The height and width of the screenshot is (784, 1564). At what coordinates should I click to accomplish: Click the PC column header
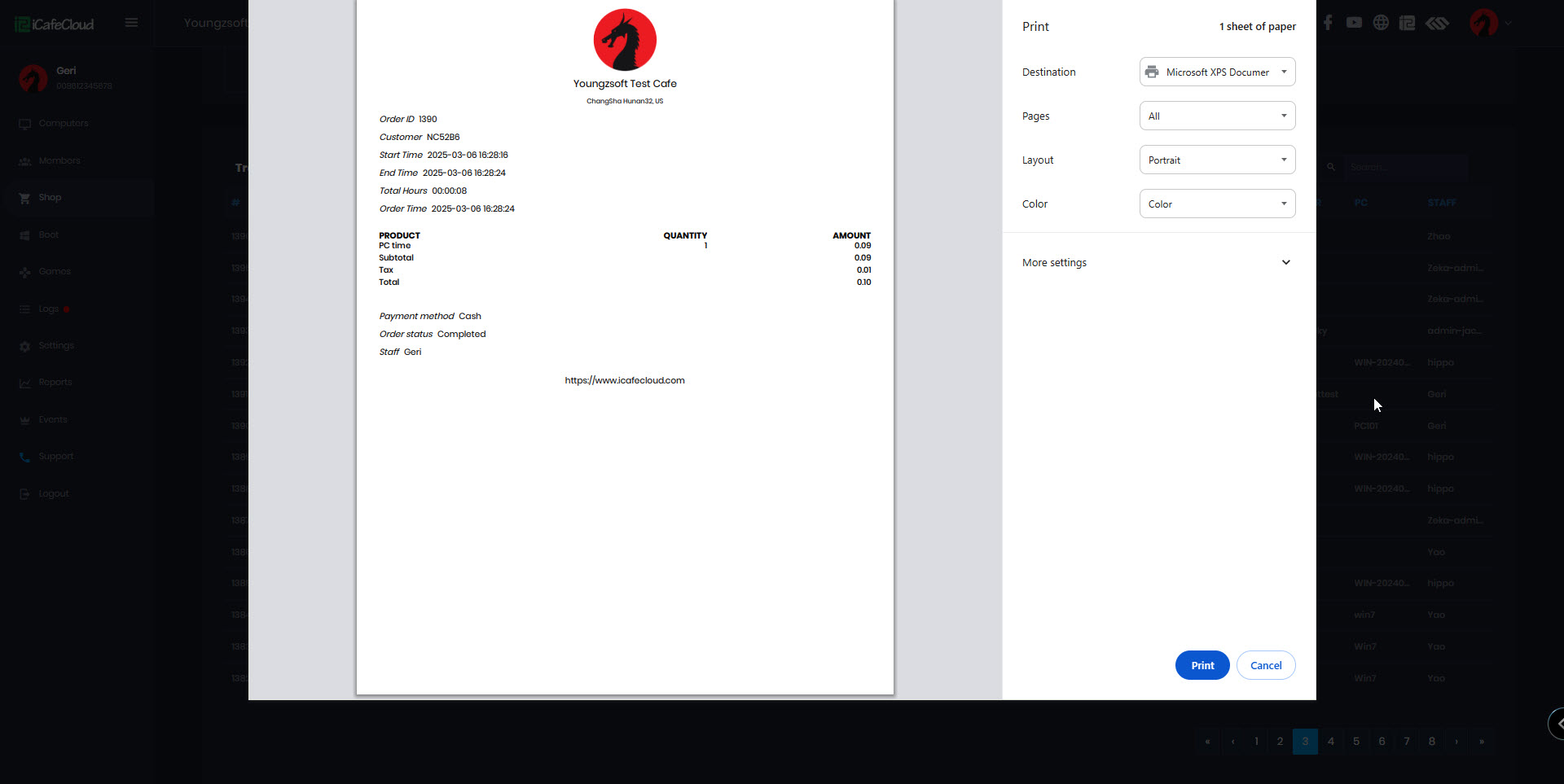(1361, 203)
